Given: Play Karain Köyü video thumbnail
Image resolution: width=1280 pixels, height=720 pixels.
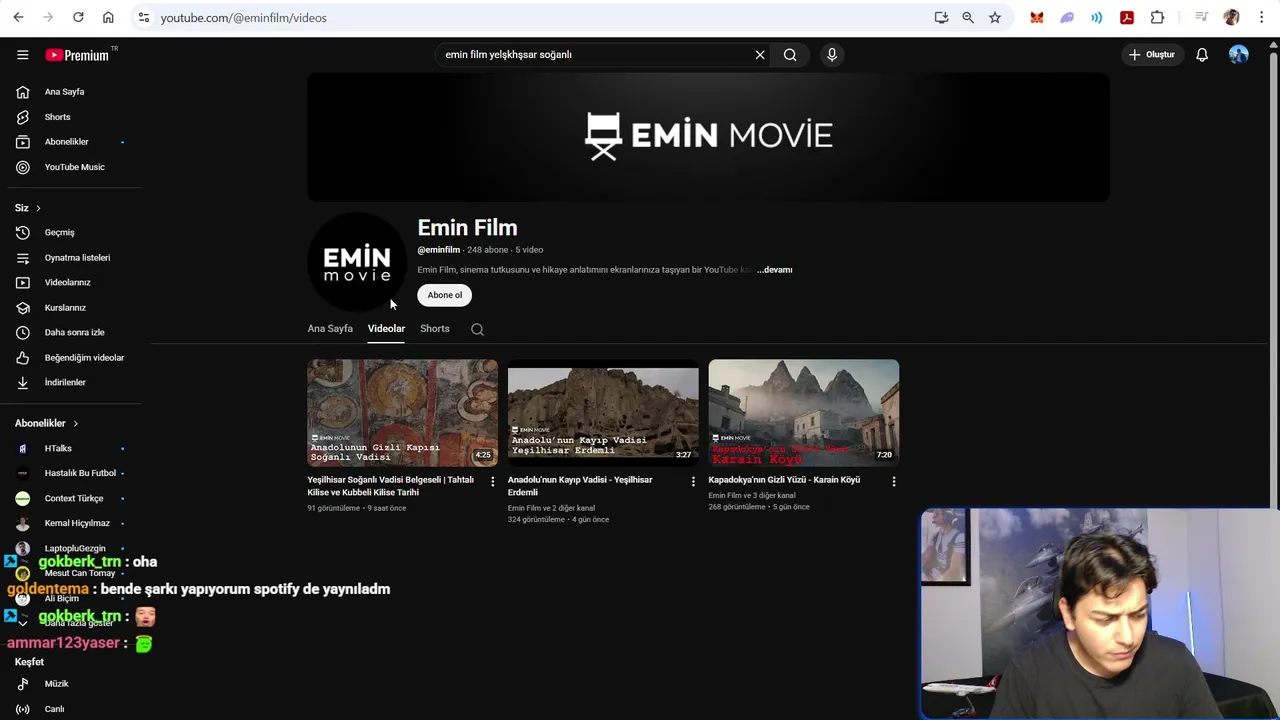Looking at the screenshot, I should click(804, 413).
